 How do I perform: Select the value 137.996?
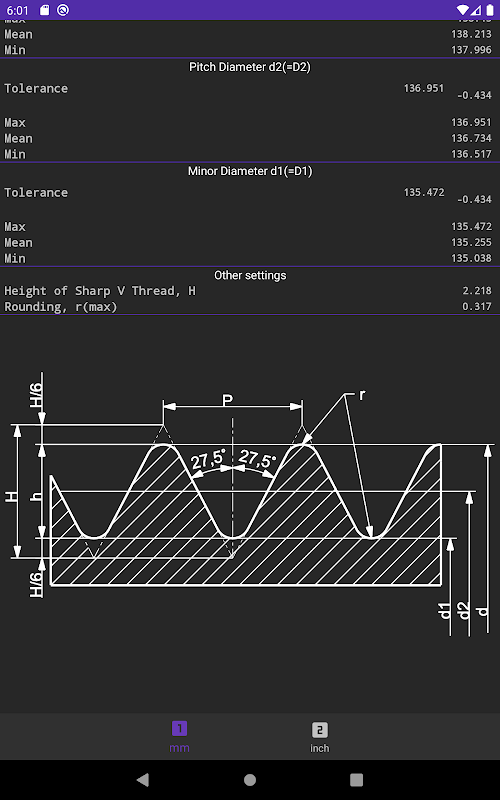point(471,50)
